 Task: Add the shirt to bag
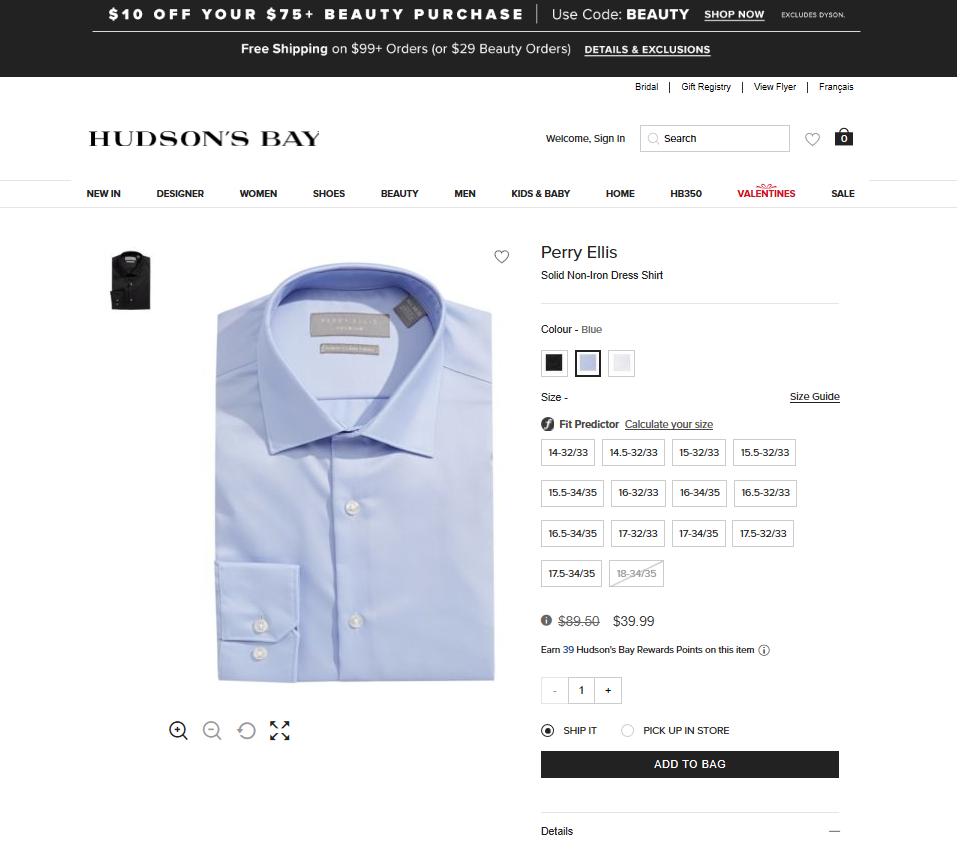point(690,764)
